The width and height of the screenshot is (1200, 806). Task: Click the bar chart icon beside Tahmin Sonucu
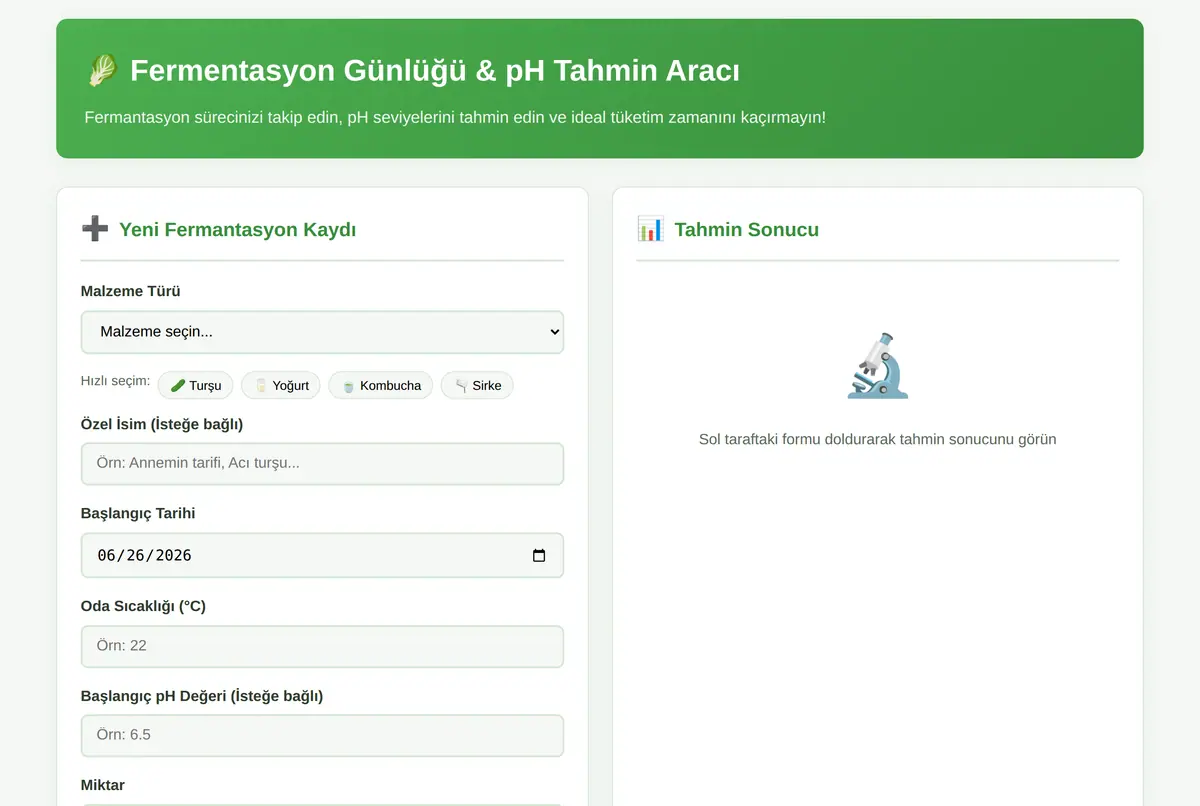[650, 229]
